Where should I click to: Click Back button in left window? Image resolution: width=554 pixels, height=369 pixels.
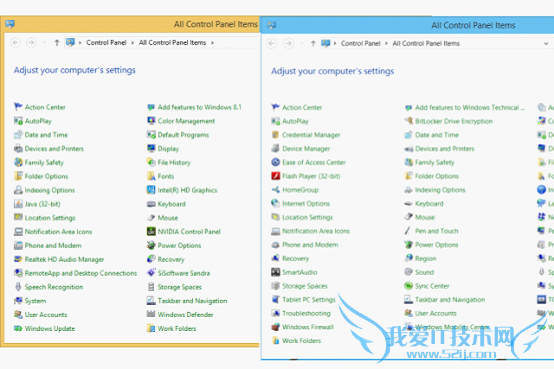(15, 43)
